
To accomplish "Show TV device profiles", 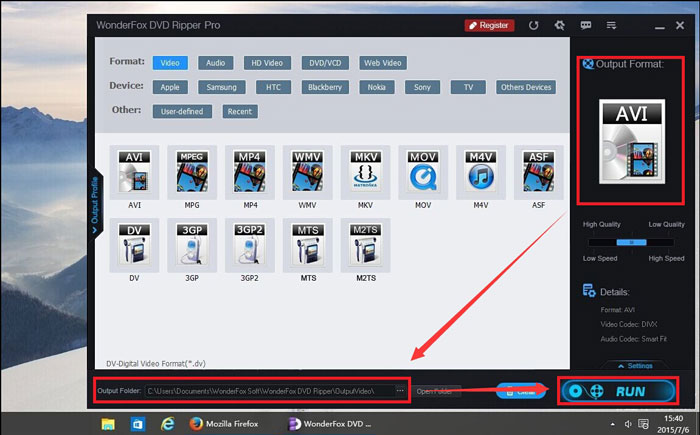I will [x=468, y=87].
